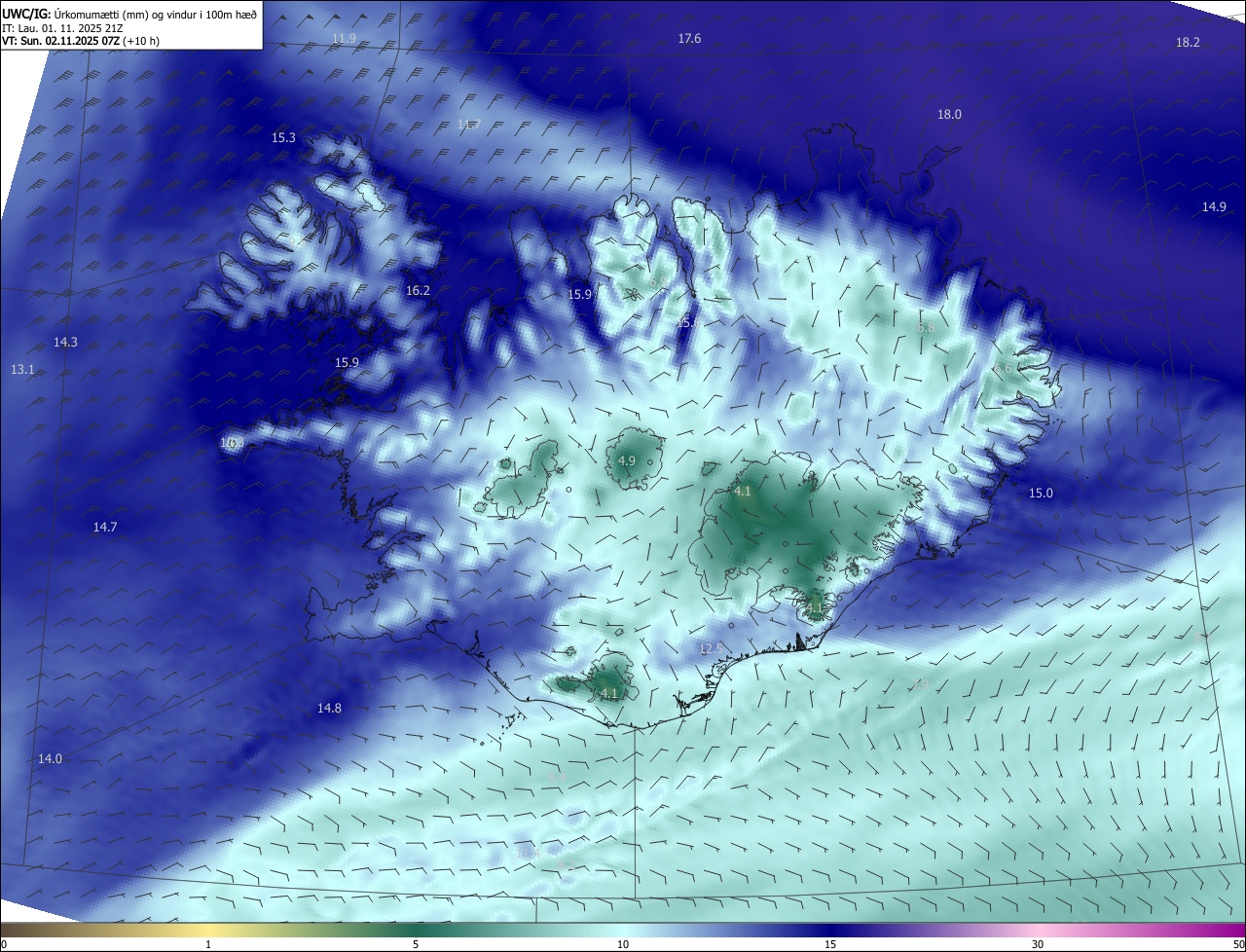1246x952 pixels.
Task: Click the map value 14.7
Action: coord(105,528)
